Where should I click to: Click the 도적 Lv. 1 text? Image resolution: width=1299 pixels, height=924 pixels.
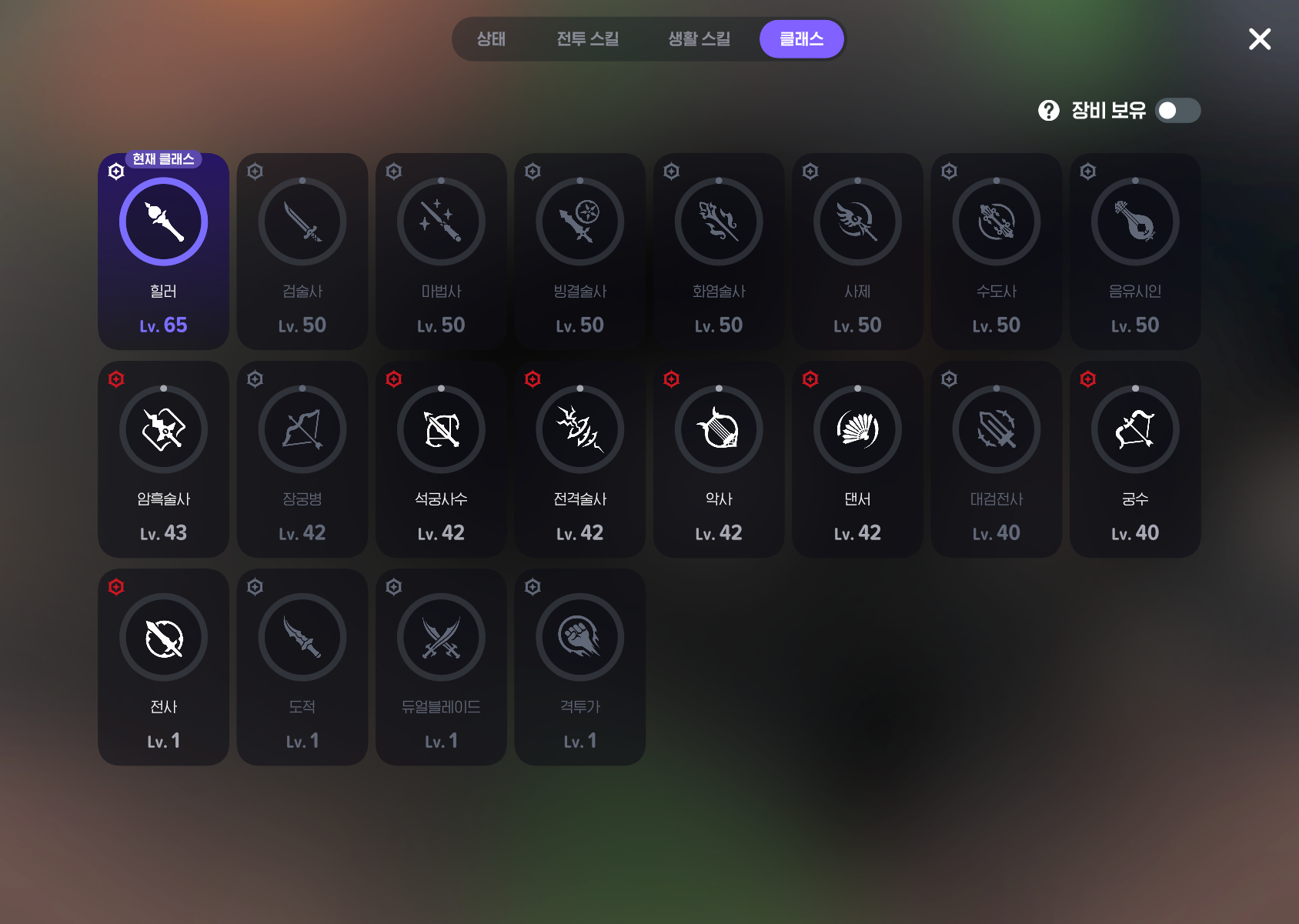click(302, 741)
